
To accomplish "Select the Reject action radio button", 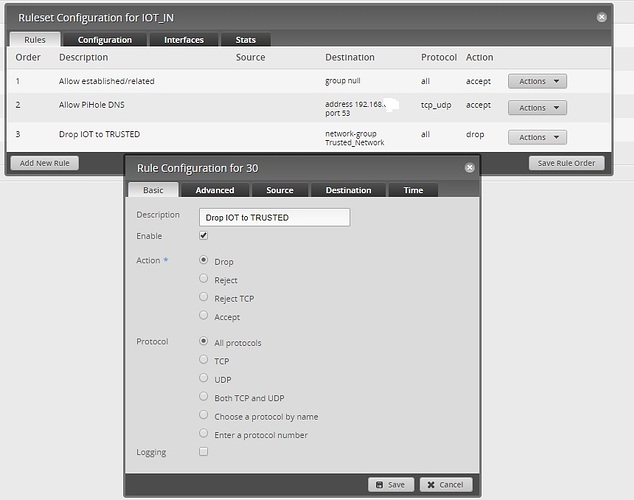I will click(x=203, y=278).
